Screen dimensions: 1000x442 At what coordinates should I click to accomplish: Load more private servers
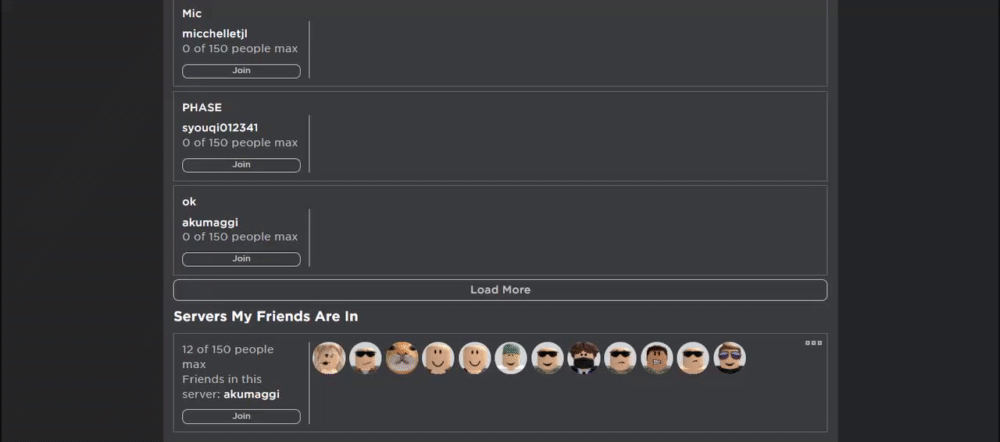(x=500, y=290)
